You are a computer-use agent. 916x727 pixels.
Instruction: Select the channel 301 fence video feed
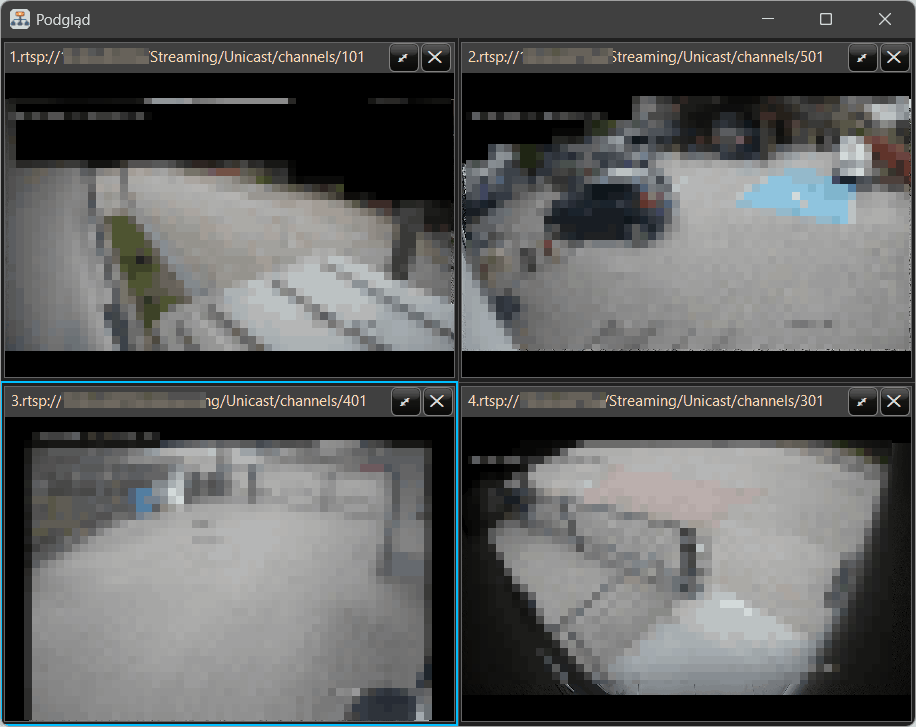(x=687, y=570)
